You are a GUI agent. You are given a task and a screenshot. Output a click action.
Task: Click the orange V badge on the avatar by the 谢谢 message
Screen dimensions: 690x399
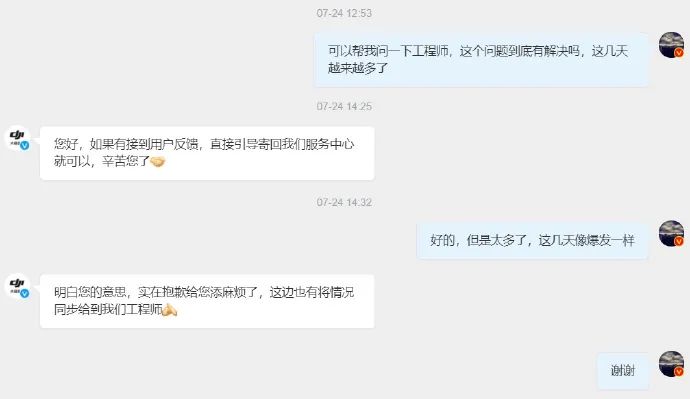coord(679,372)
